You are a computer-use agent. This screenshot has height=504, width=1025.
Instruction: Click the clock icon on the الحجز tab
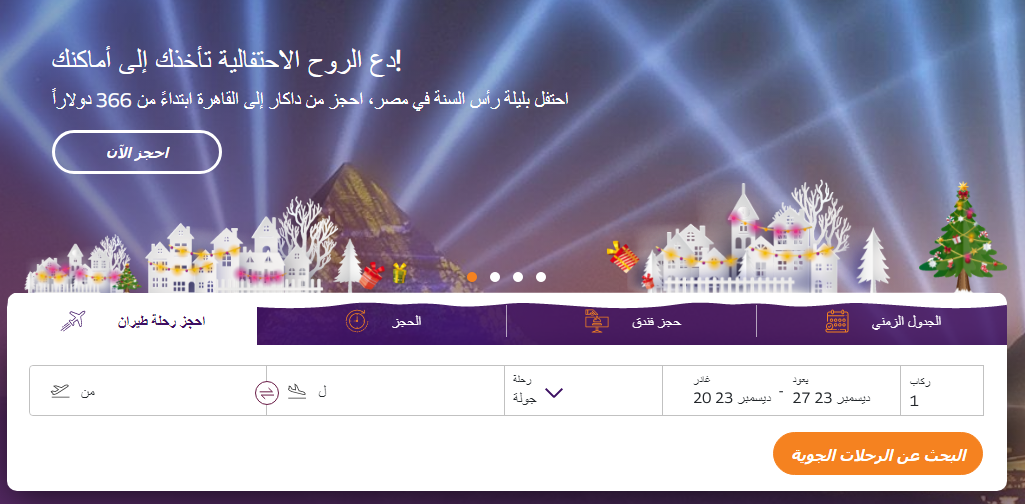[357, 321]
